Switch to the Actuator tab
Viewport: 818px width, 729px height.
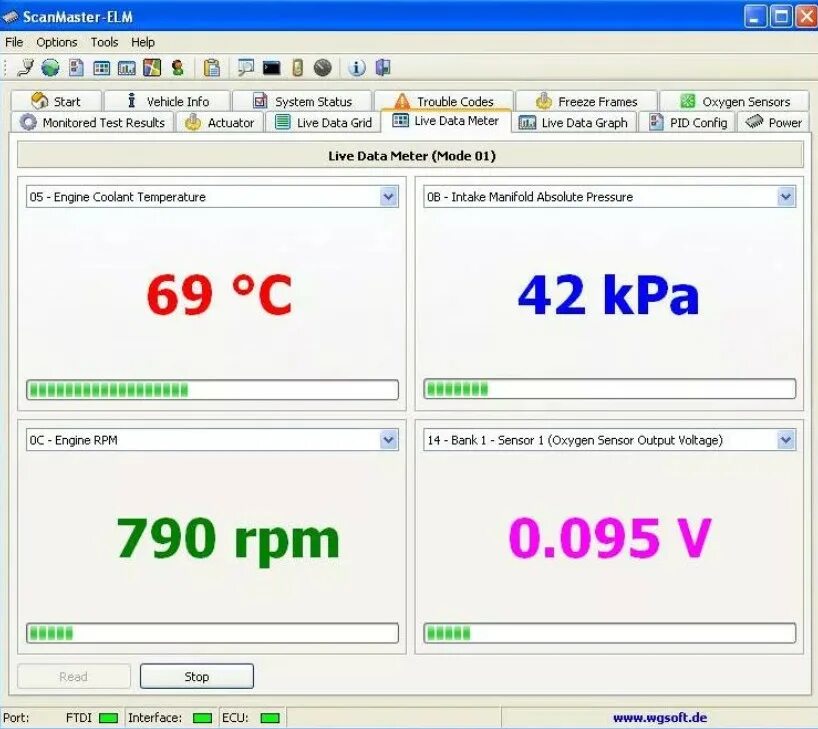click(x=219, y=123)
